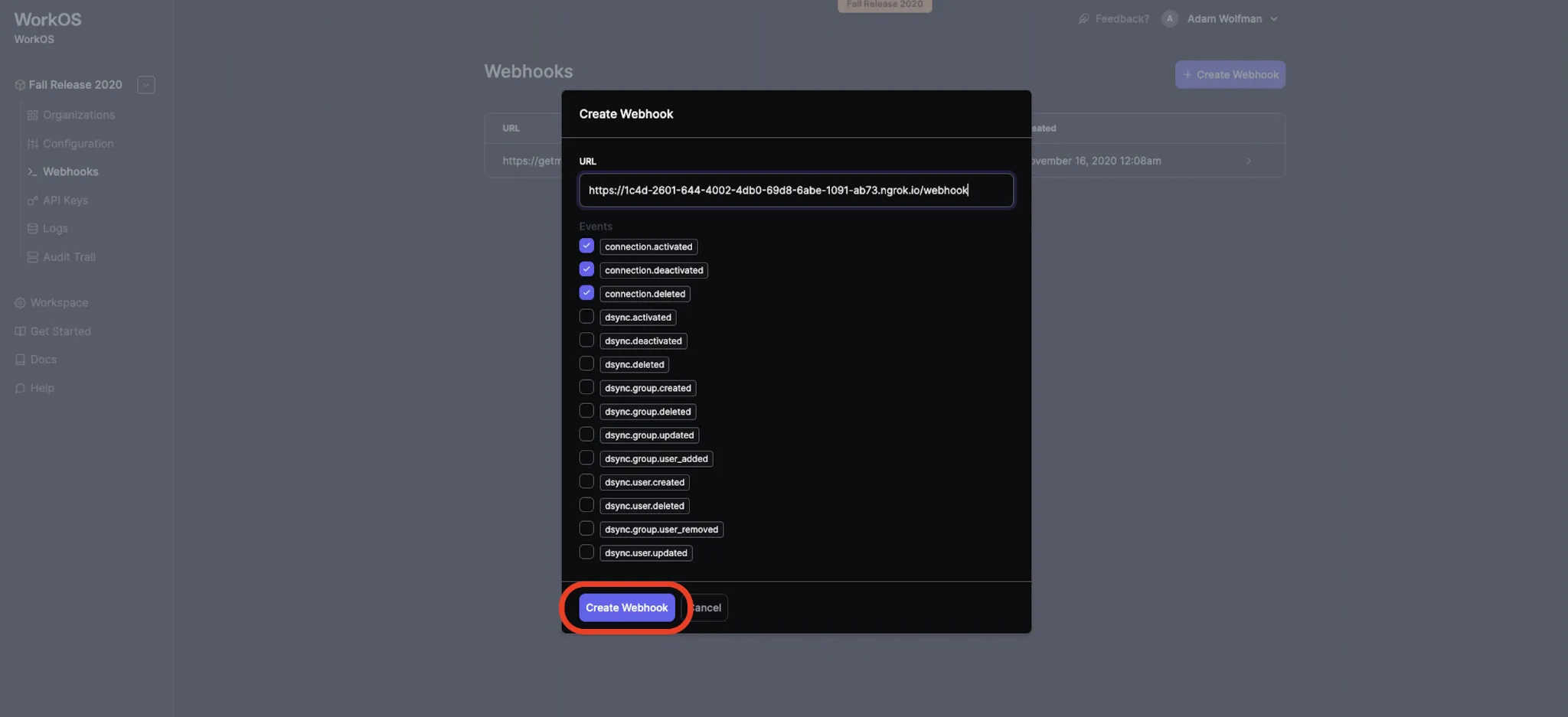This screenshot has height=717, width=1568.
Task: Click the URL input field in the dialog
Action: tap(796, 191)
